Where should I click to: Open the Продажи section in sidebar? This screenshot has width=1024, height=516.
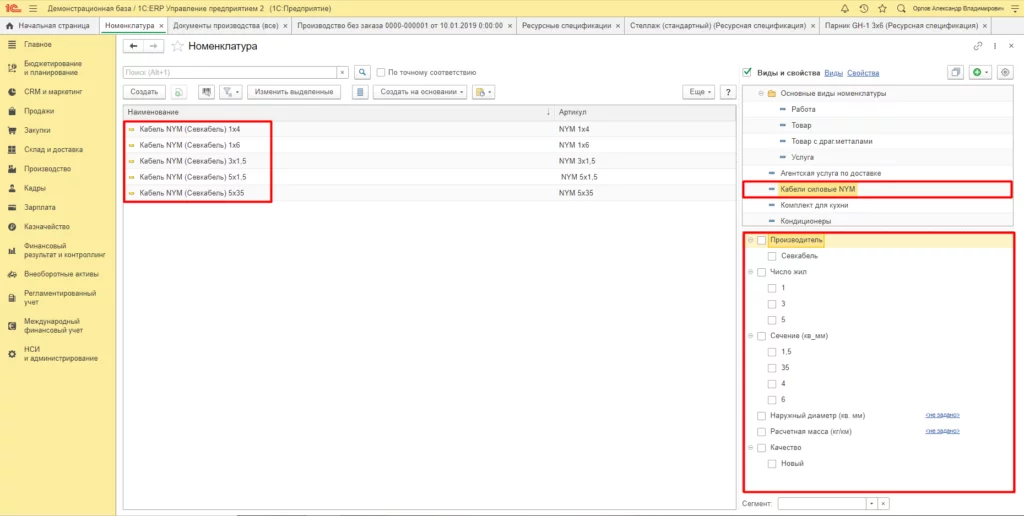coord(39,111)
